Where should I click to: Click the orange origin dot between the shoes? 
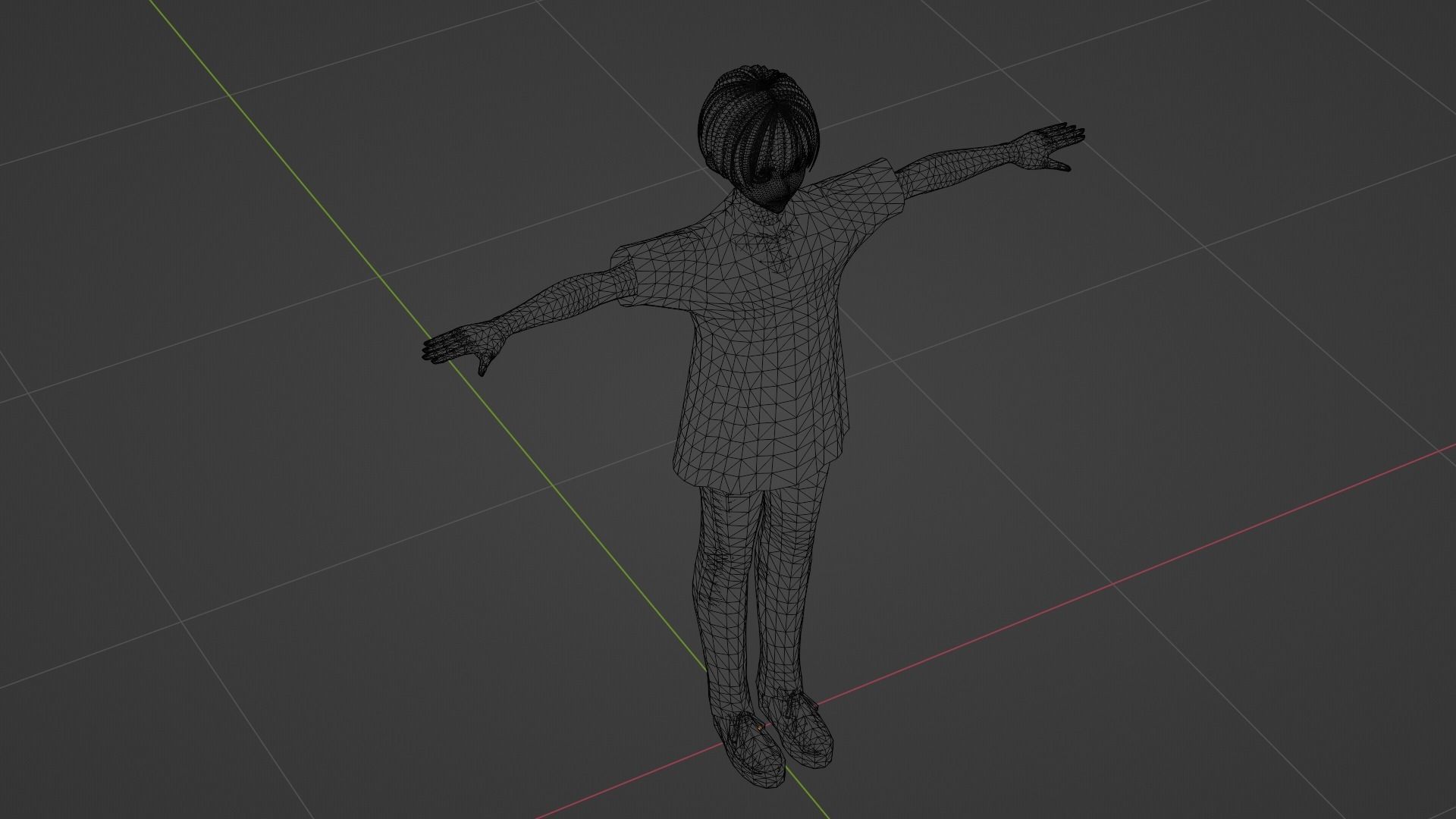point(759,727)
